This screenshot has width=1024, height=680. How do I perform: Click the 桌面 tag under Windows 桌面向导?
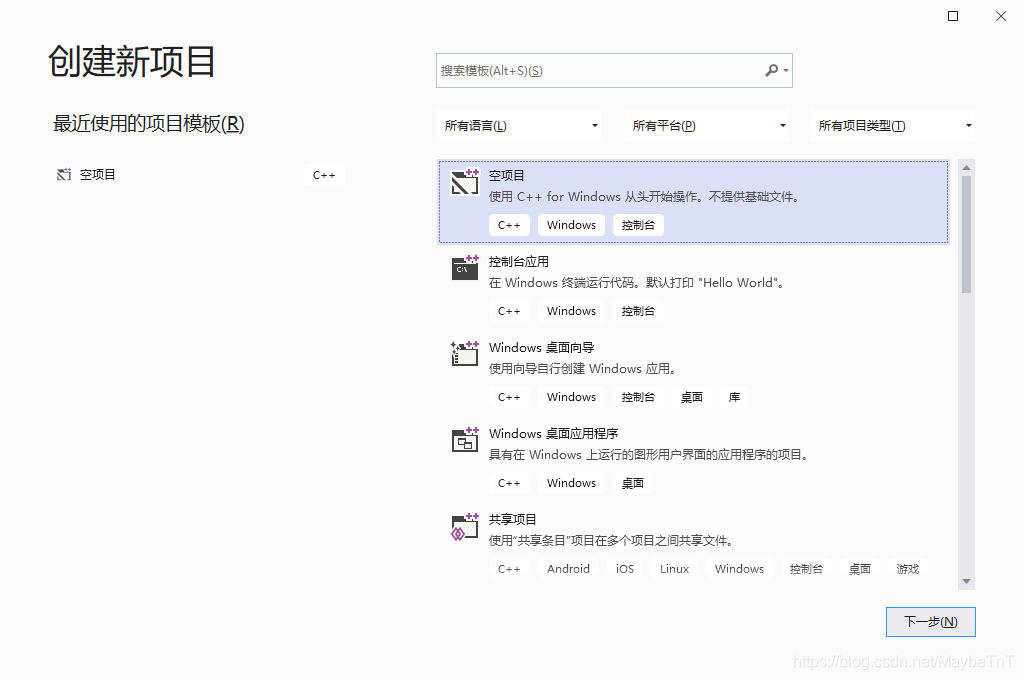tap(692, 397)
